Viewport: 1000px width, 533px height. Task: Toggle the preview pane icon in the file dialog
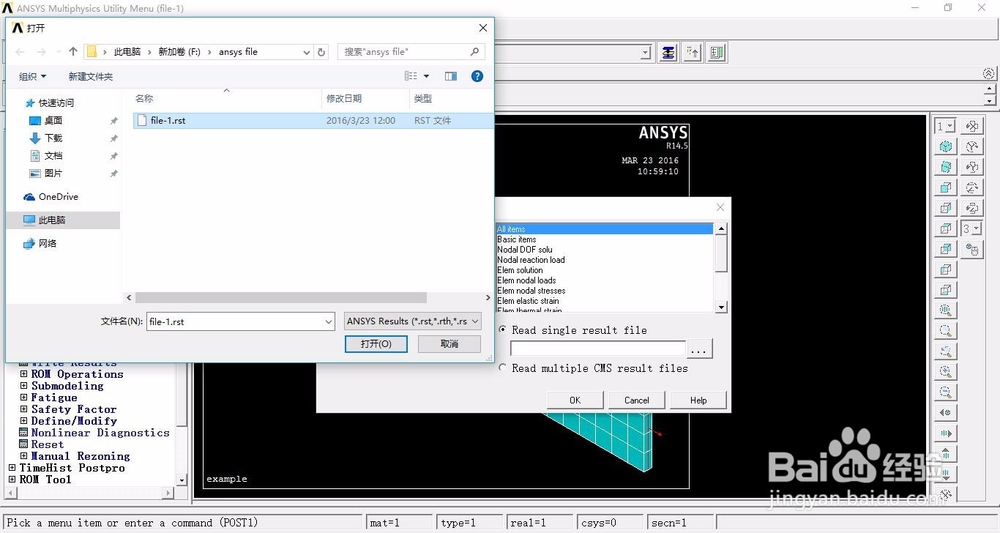coord(451,76)
